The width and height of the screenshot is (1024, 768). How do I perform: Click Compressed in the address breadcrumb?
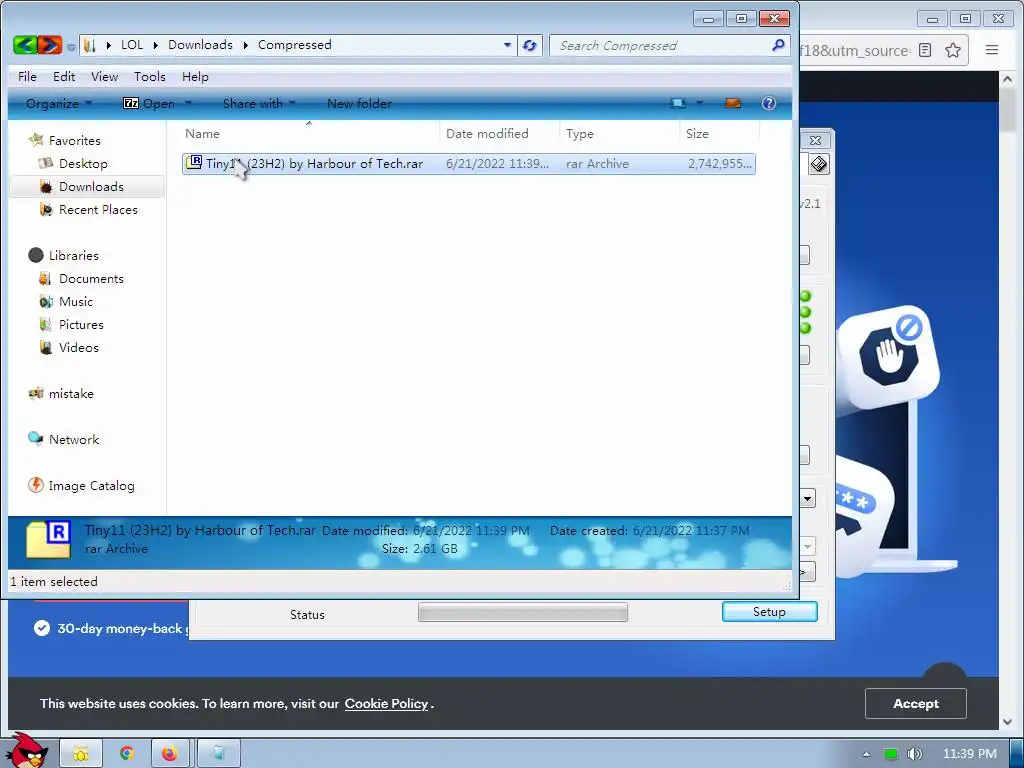pyautogui.click(x=295, y=45)
